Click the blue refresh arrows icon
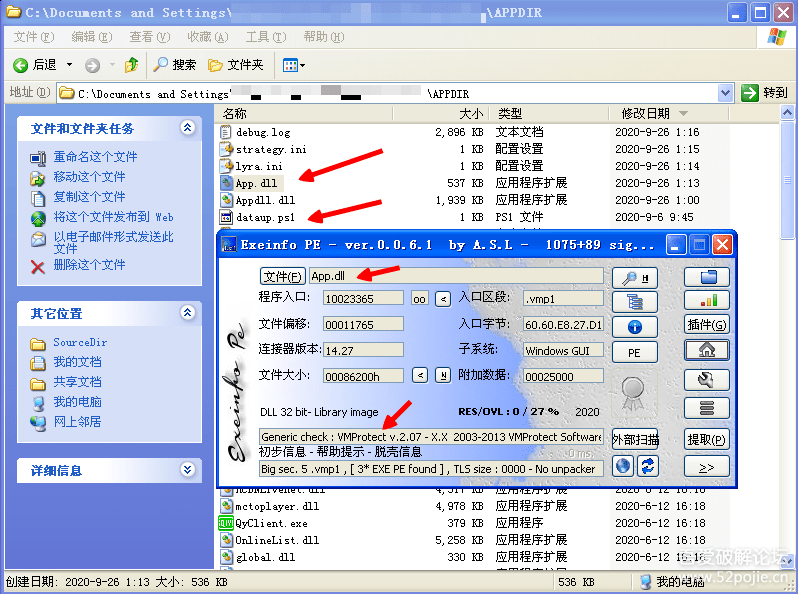The width and height of the screenshot is (798, 594). (x=648, y=465)
